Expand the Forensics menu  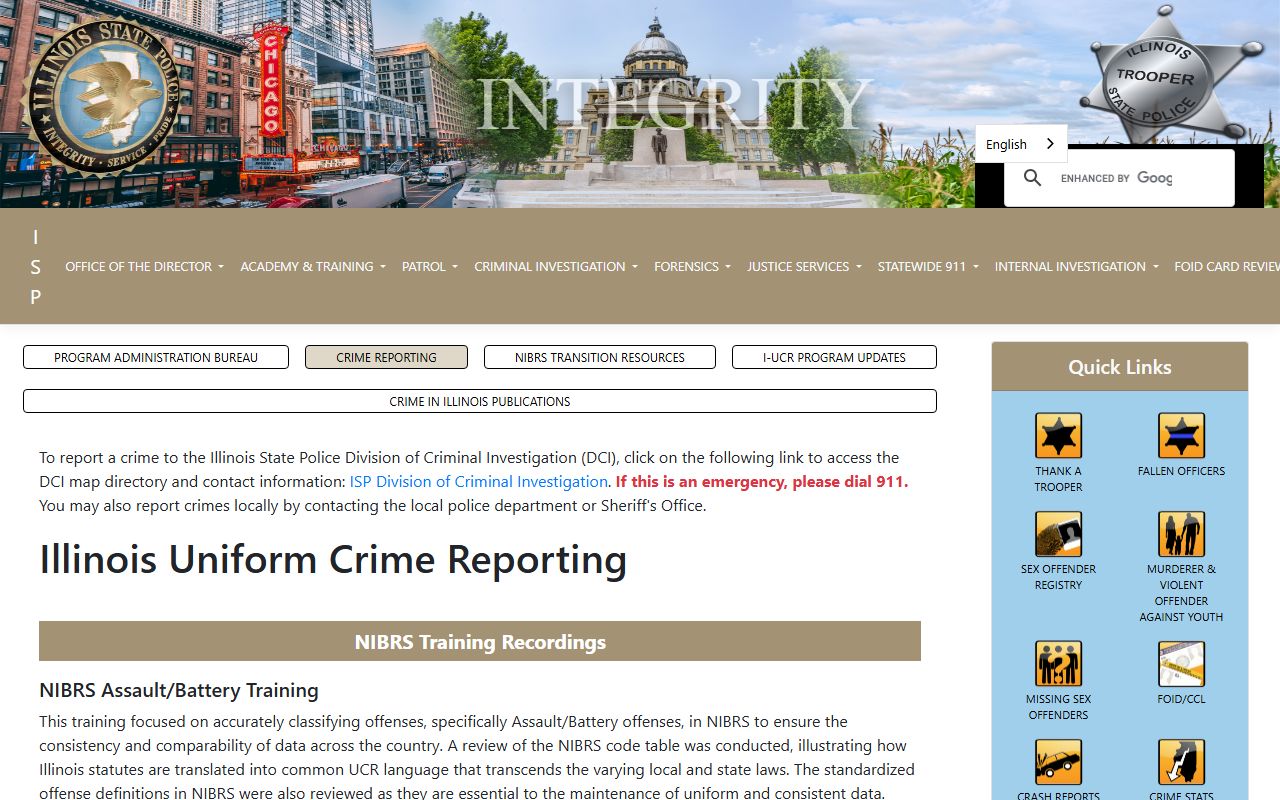click(692, 266)
